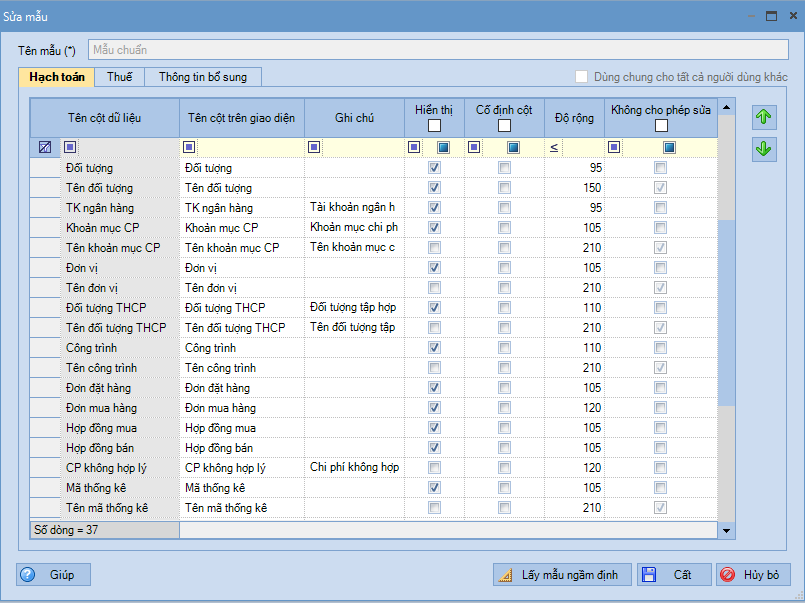Sort by the Tên cột trên giao diện header

click(242, 118)
